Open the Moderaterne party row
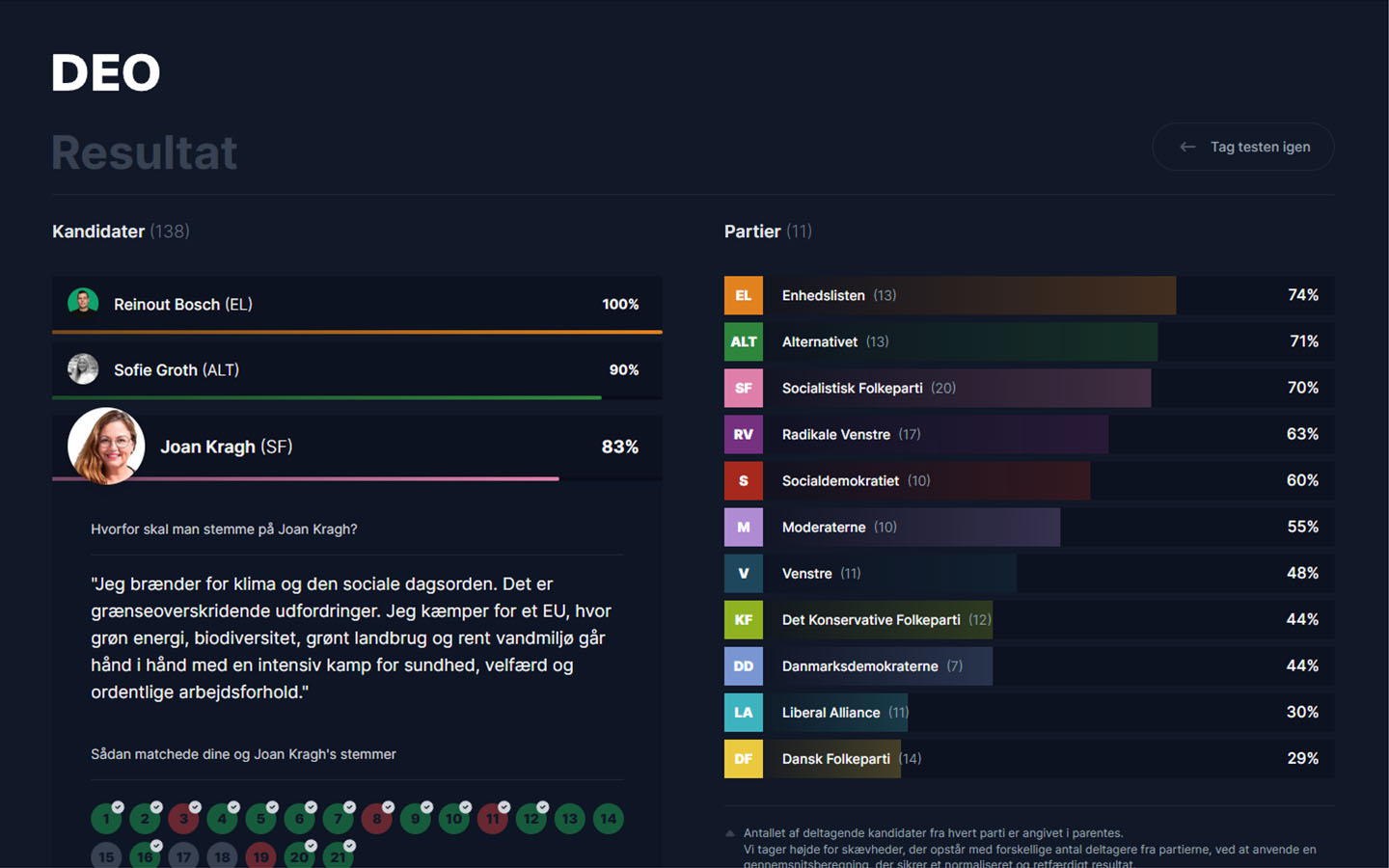The height and width of the screenshot is (868, 1389). (1029, 527)
